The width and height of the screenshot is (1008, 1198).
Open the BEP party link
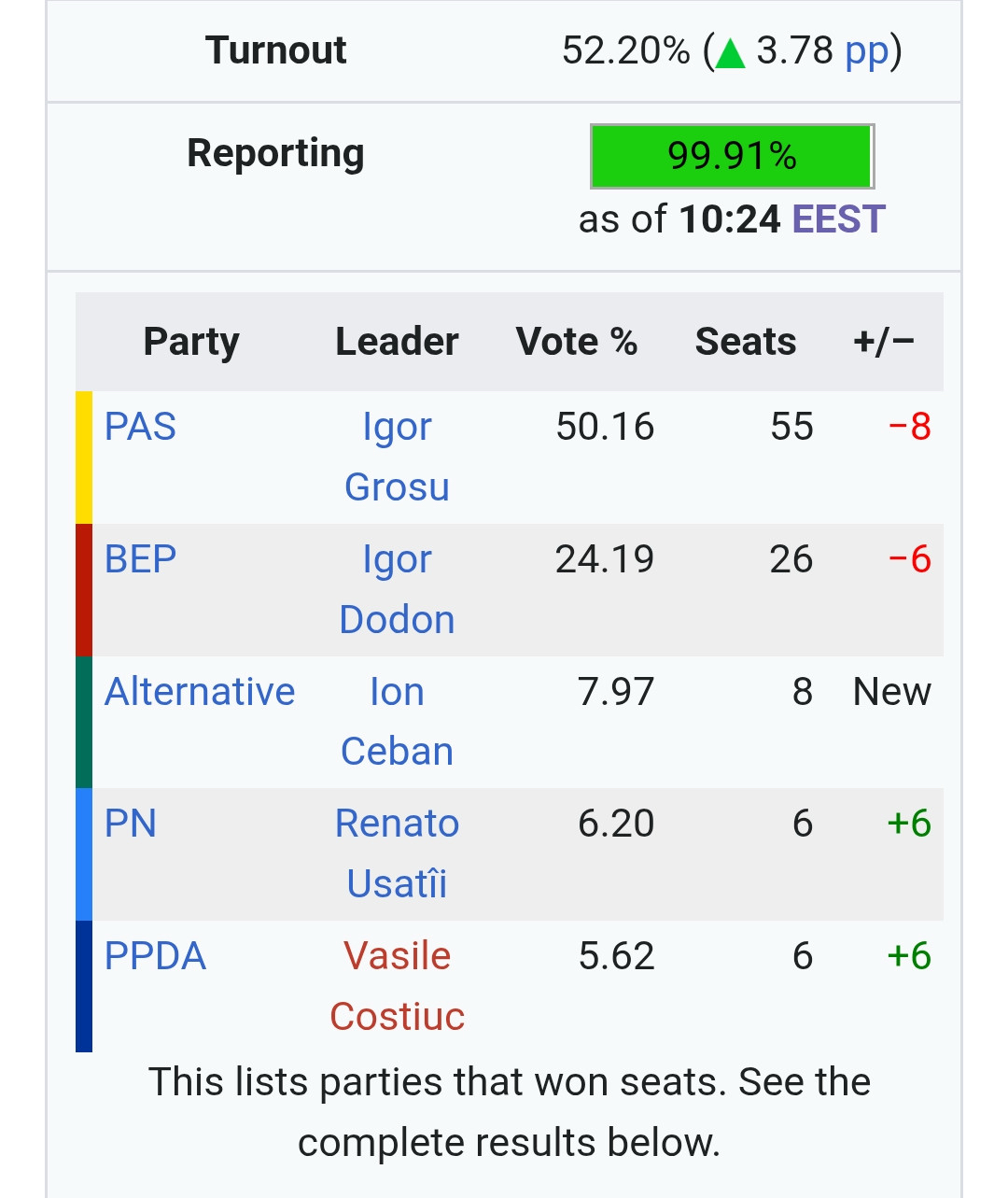140,559
